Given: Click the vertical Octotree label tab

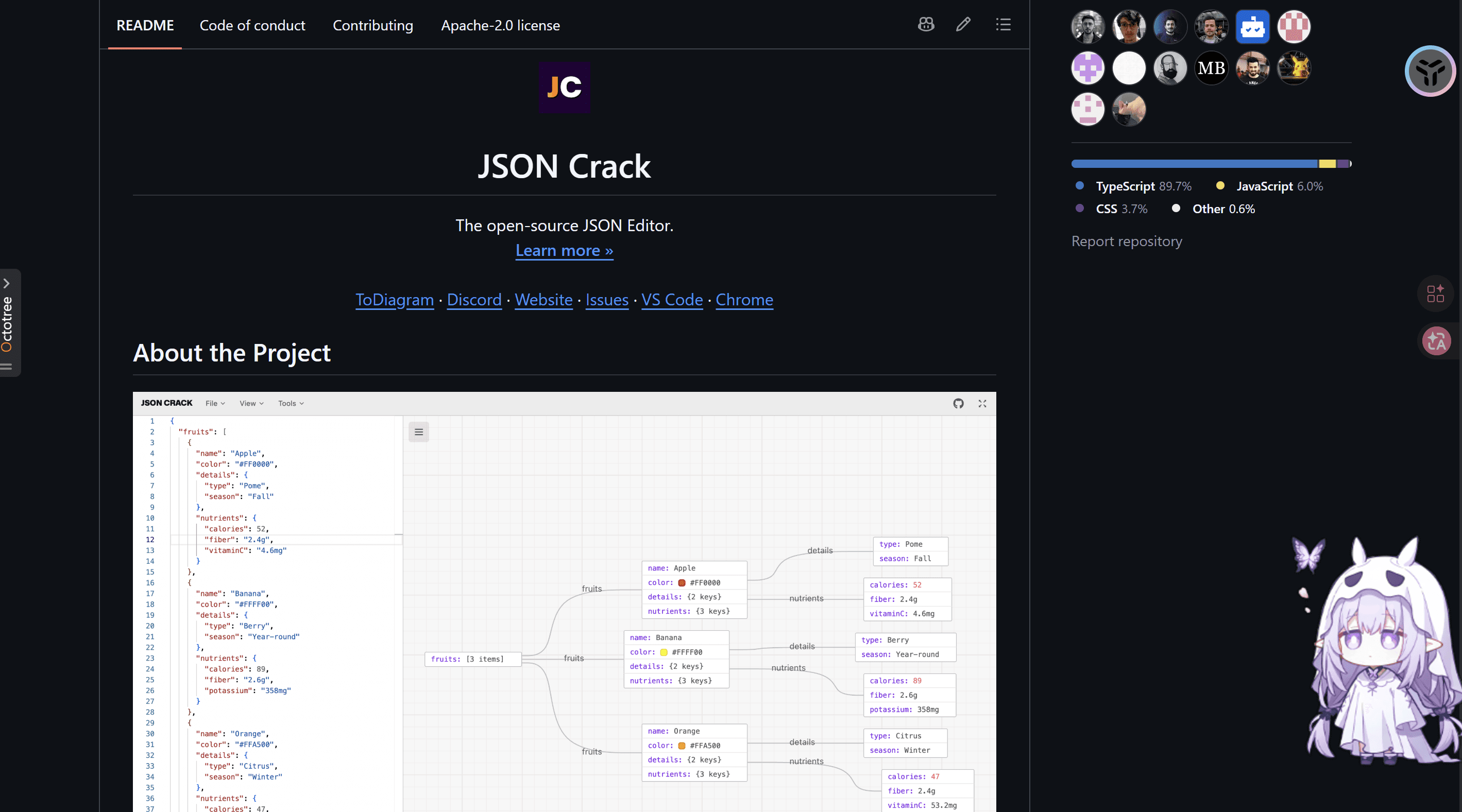Looking at the screenshot, I should tap(7, 323).
